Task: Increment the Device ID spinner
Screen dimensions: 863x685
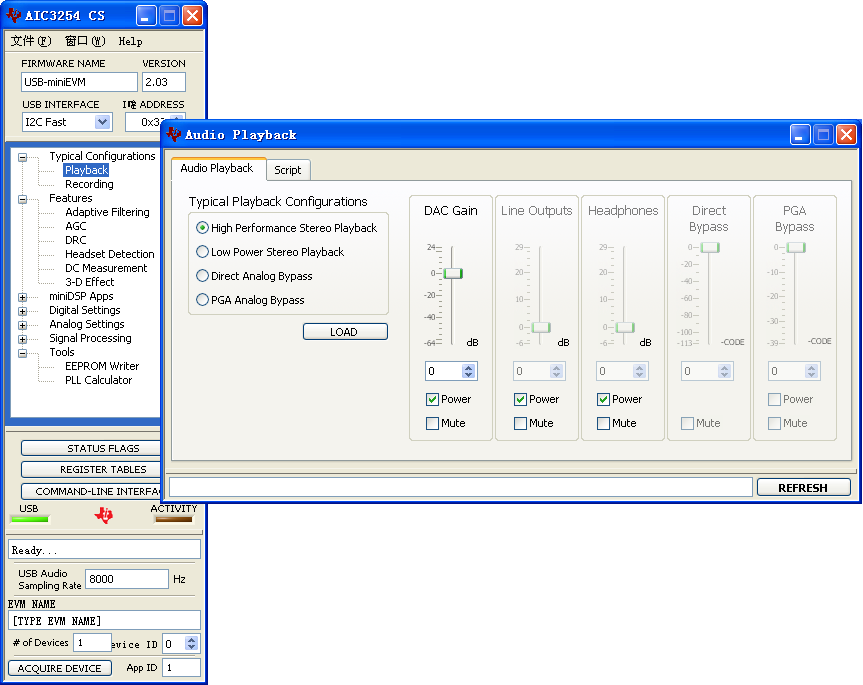Action: [x=191, y=640]
